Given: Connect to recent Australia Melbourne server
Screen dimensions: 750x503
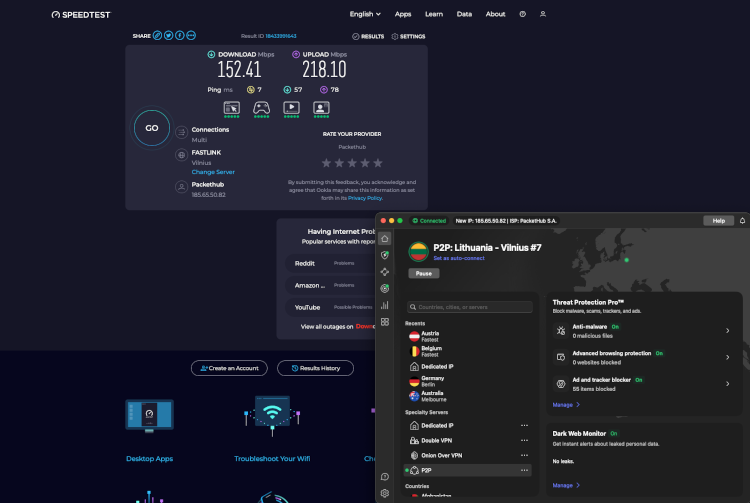Looking at the screenshot, I should click(469, 396).
